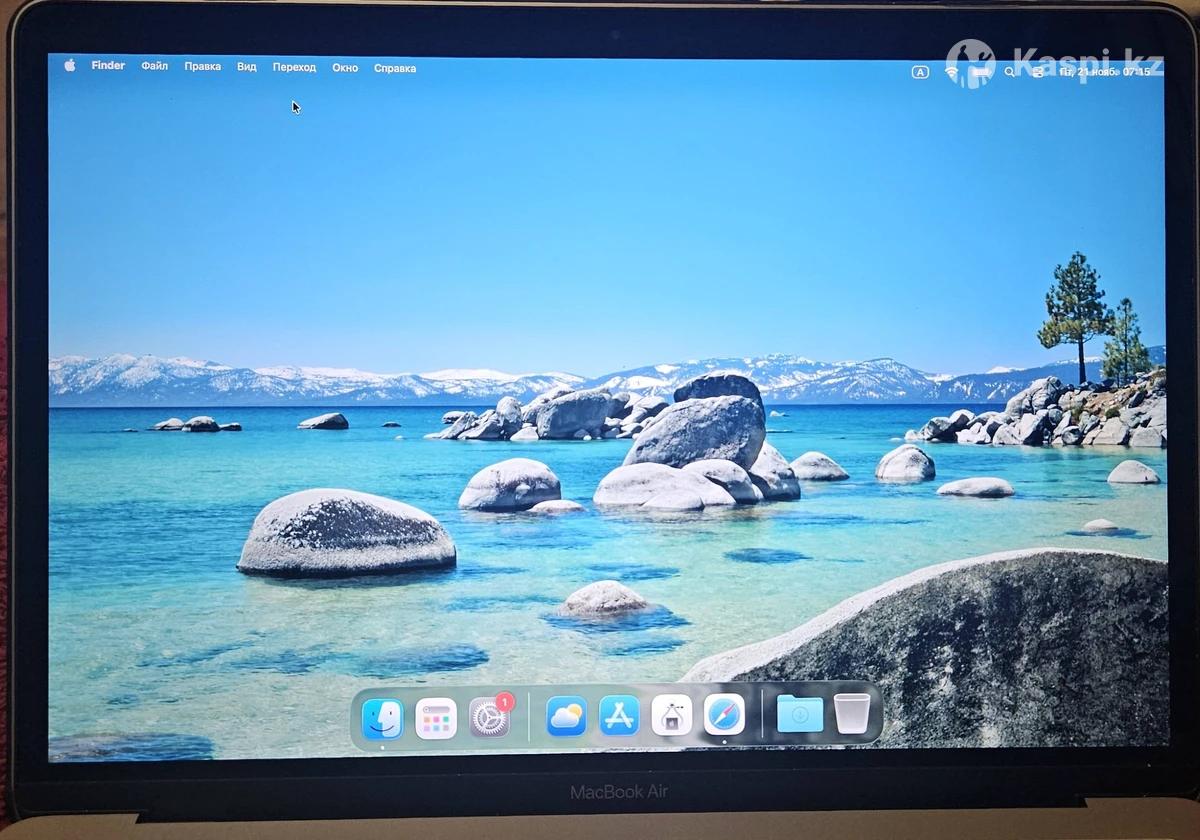Show battery status in menu bar
The image size is (1200, 840).
click(x=981, y=72)
